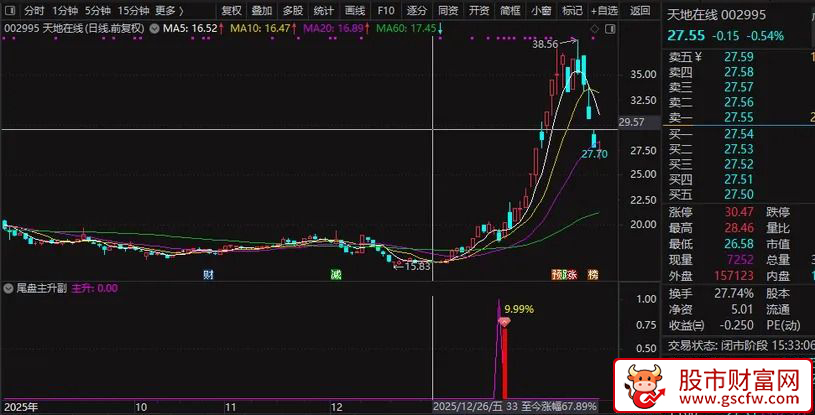Click the 买五 bid price 27.50
Image resolution: width=815 pixels, height=415 pixels.
(739, 194)
